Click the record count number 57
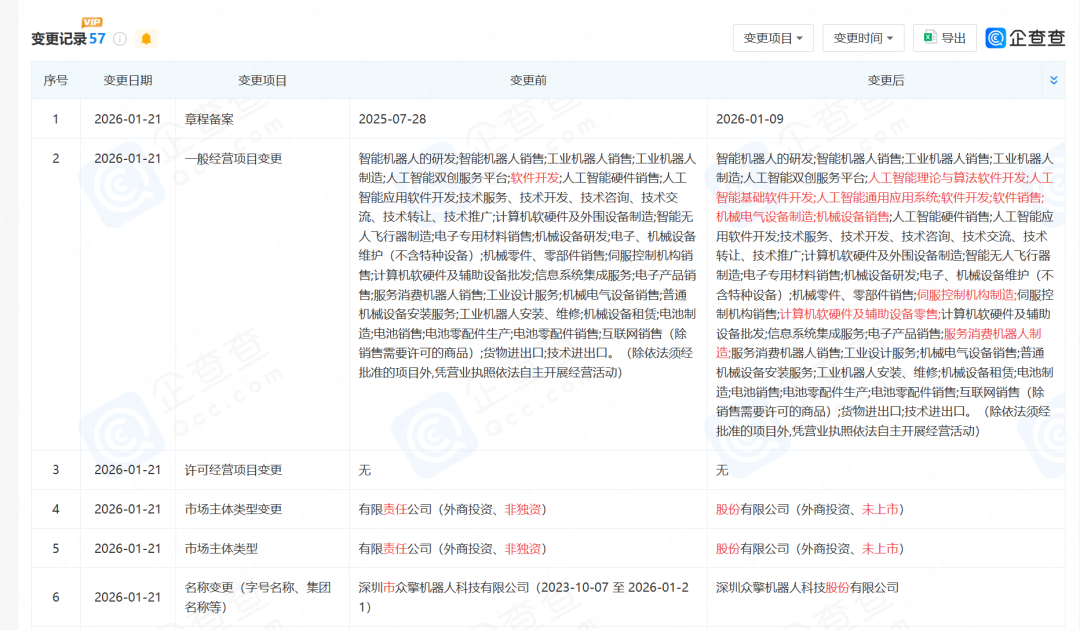This screenshot has width=1080, height=630. [x=97, y=39]
